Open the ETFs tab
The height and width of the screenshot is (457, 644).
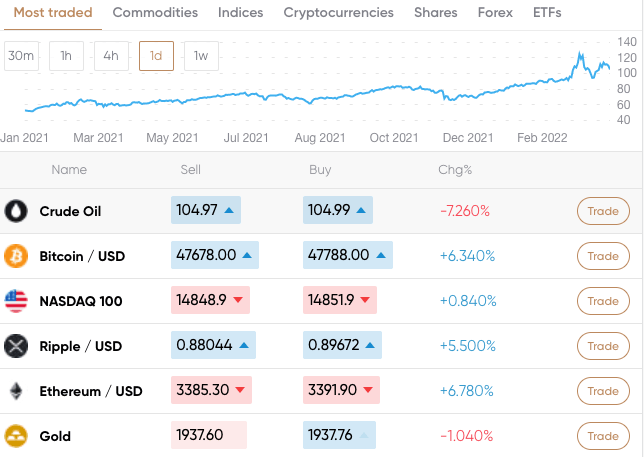tap(547, 13)
